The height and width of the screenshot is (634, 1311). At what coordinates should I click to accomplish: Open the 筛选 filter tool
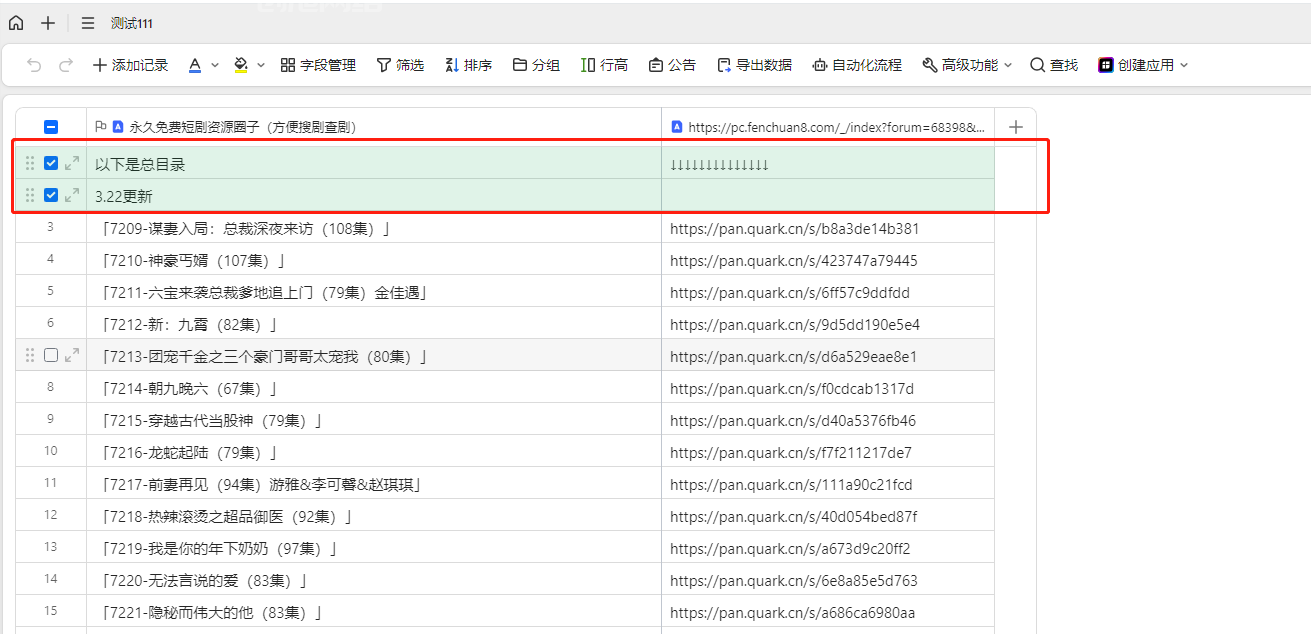click(400, 65)
